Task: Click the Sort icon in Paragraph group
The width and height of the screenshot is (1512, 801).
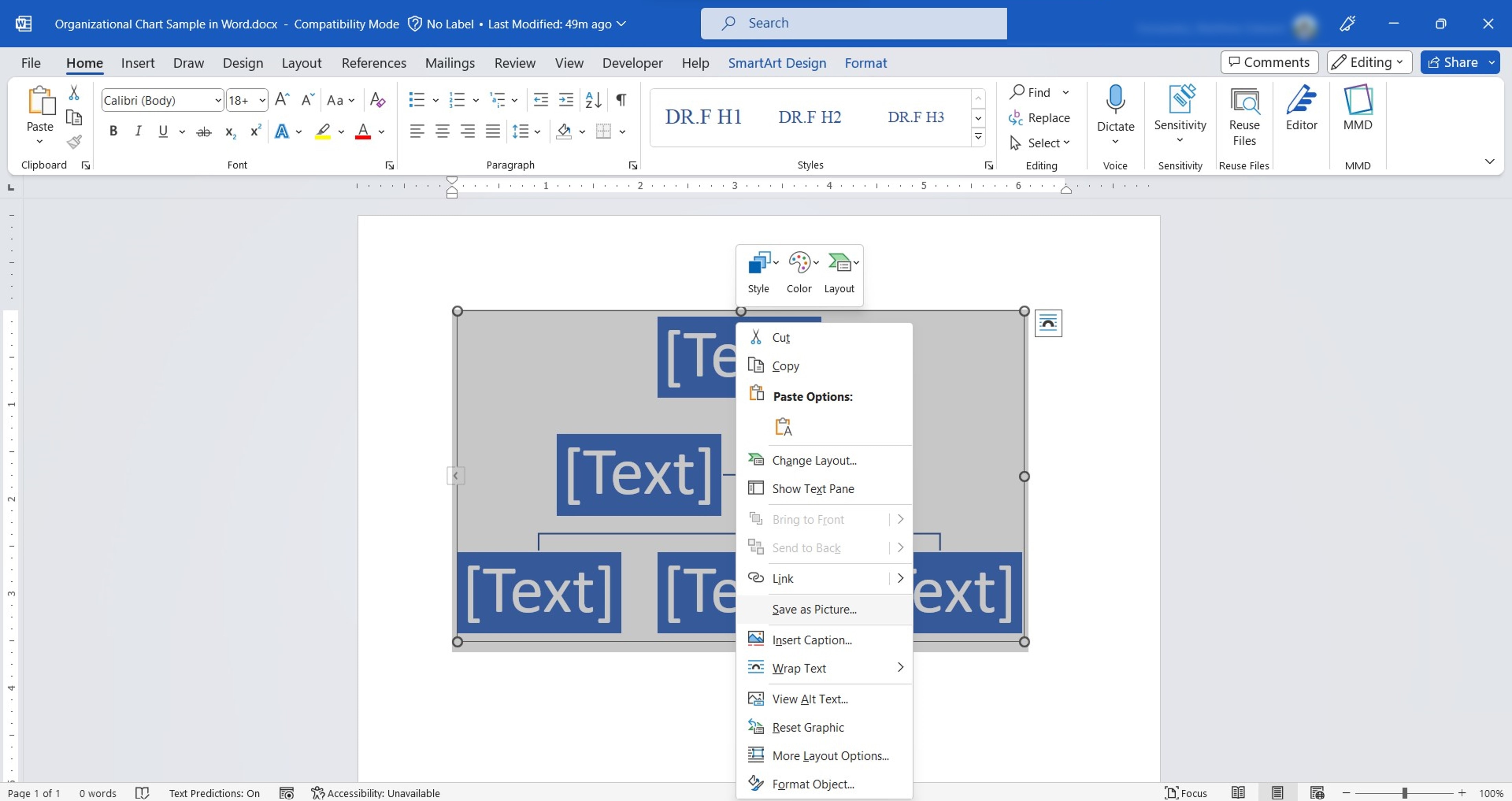Action: coord(593,100)
